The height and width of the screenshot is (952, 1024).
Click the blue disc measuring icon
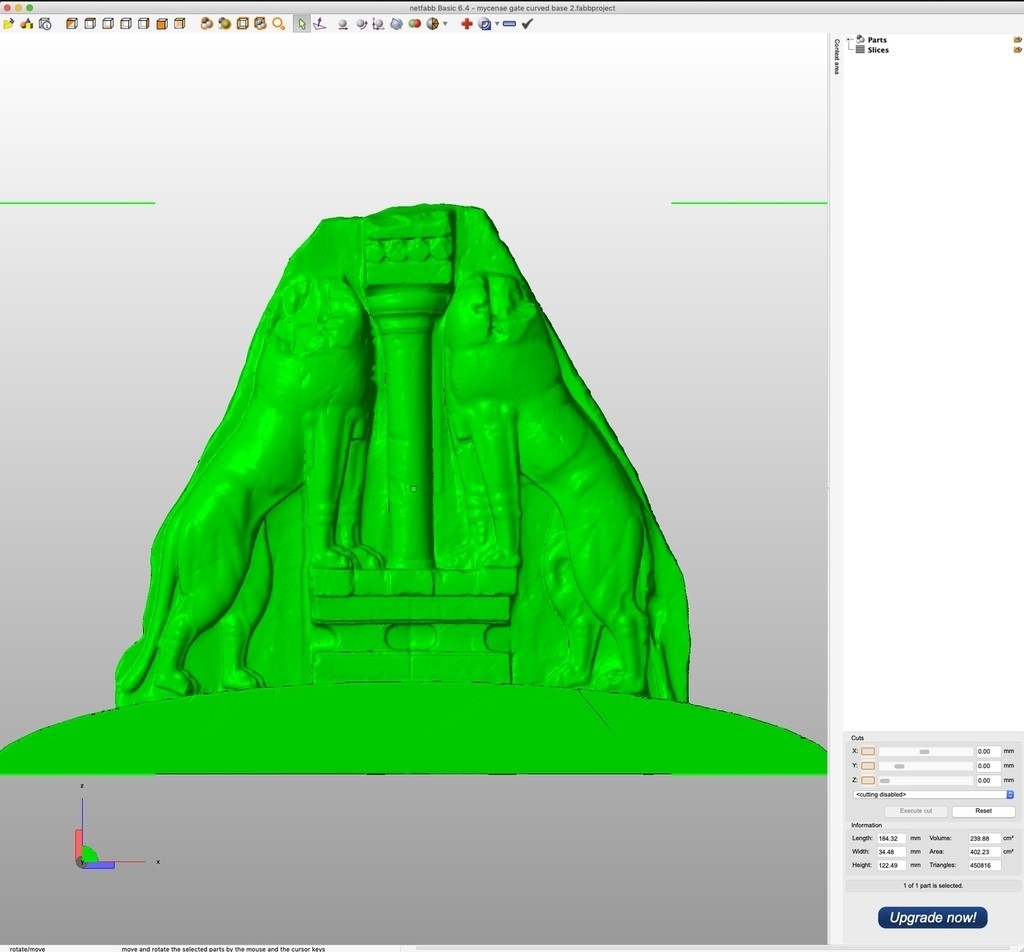pyautogui.click(x=485, y=24)
